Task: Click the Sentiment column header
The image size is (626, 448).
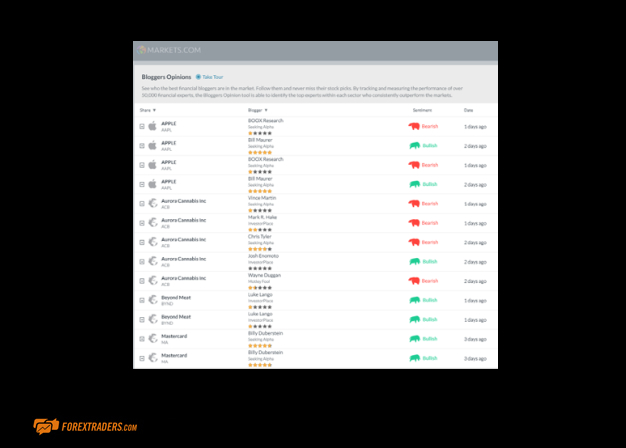Action: point(422,110)
